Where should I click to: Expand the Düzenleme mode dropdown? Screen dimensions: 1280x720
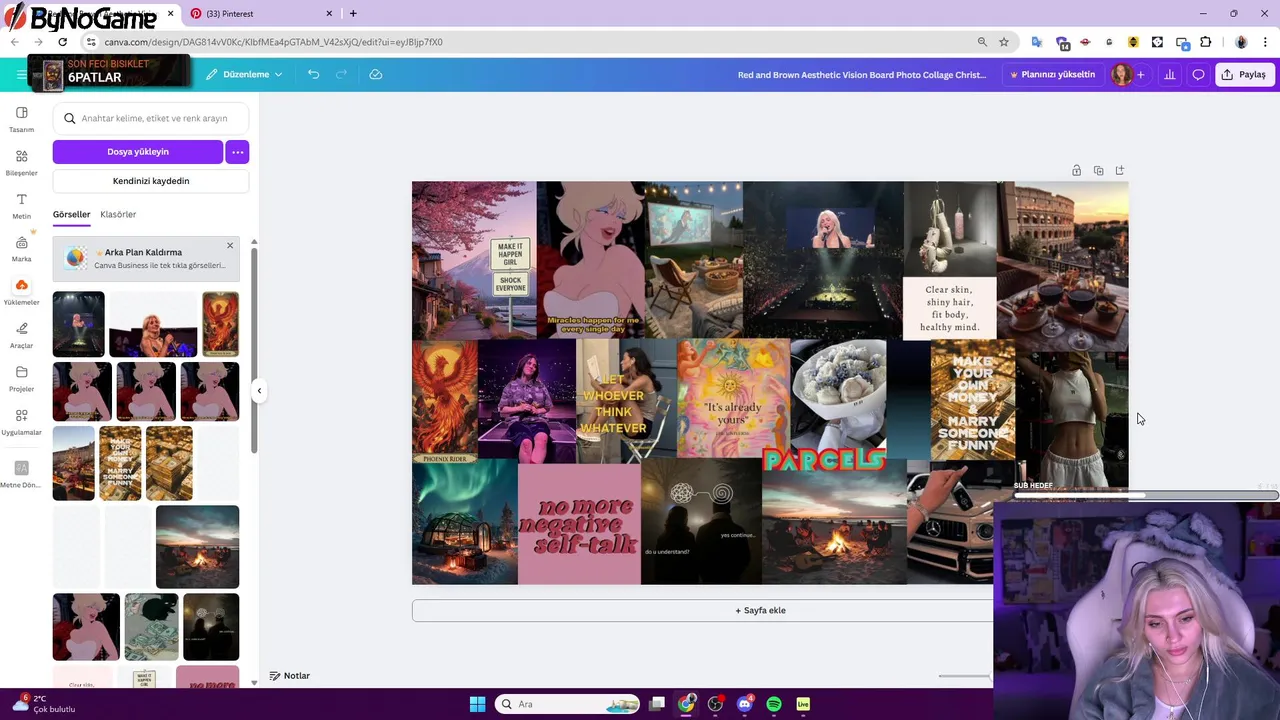coord(244,74)
